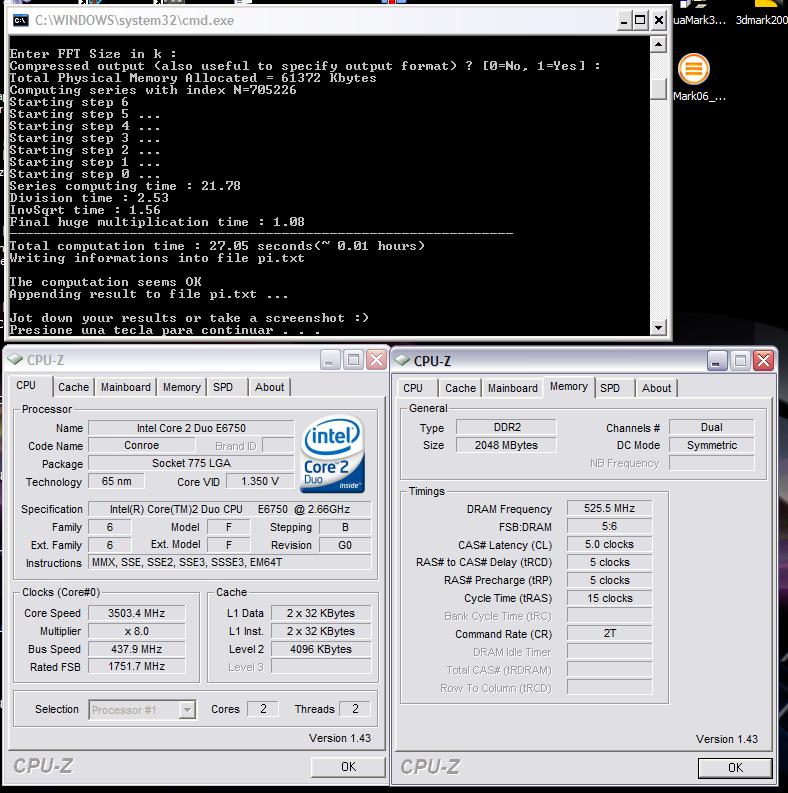Click the Core Speed value 3503.4 MHz
Viewport: 788px width, 793px height.
(137, 613)
